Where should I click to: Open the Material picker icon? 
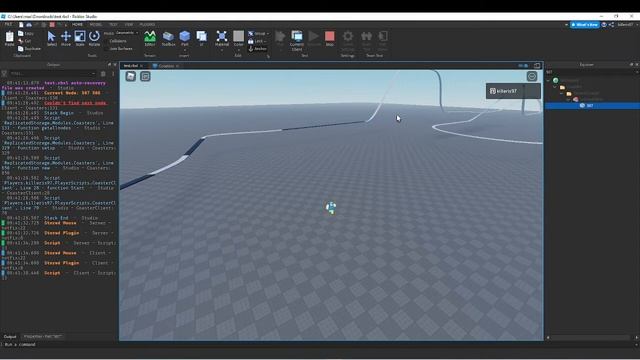[x=222, y=36]
